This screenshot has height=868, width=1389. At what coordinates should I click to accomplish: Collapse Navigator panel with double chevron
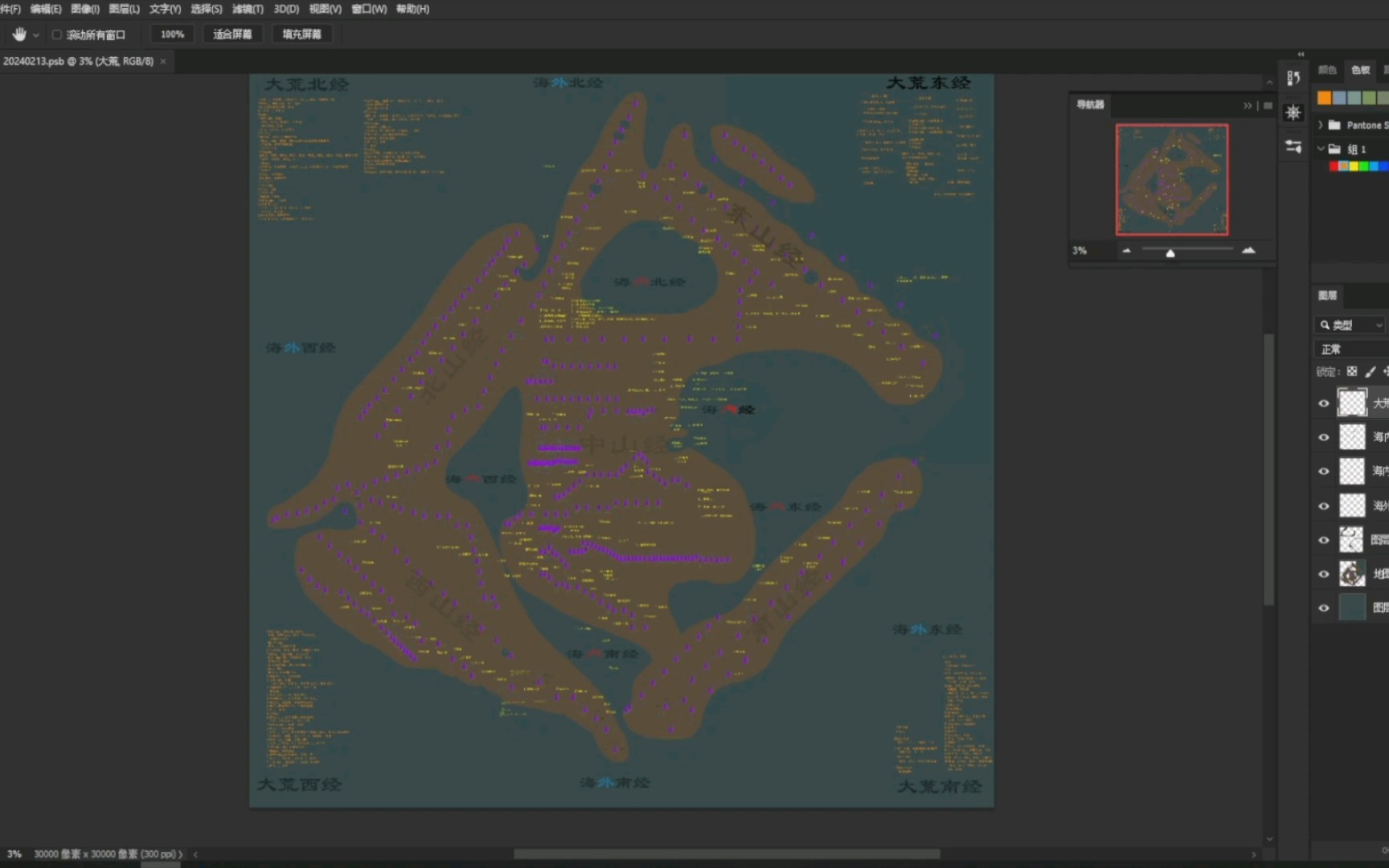1248,105
